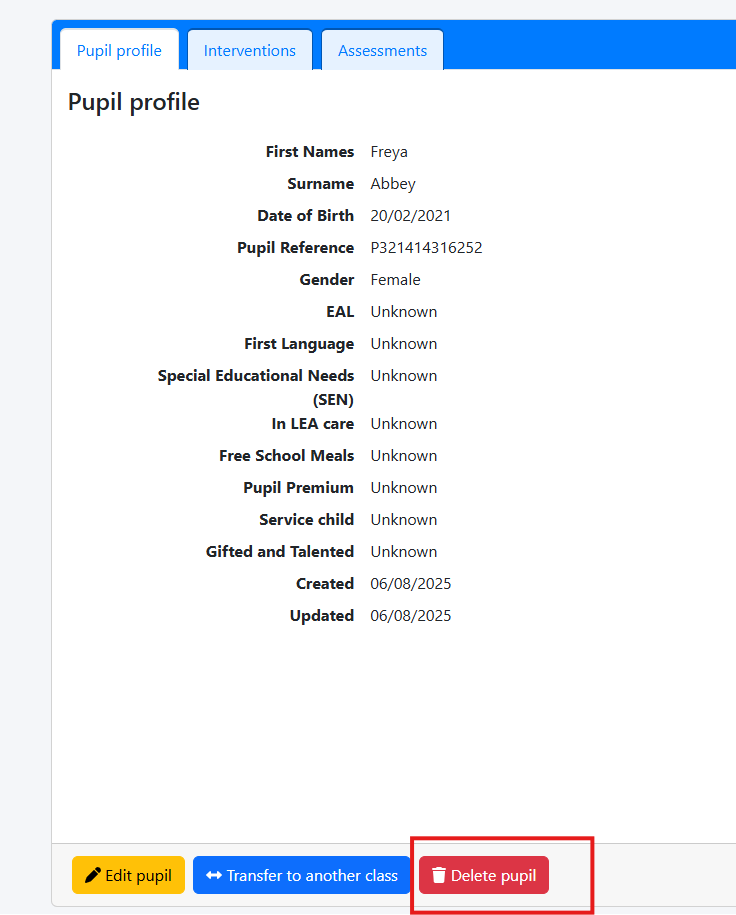Select the Pupil profile tab
The height and width of the screenshot is (915, 736).
[118, 49]
